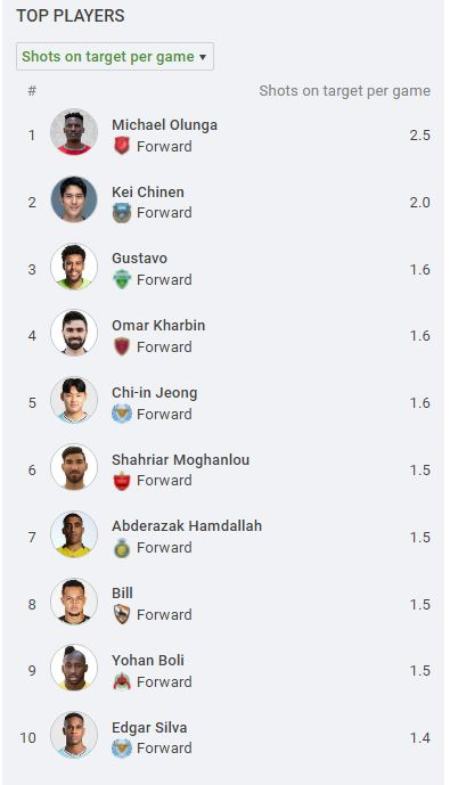Click Yohan Boli's team crest icon
Viewport: 450px width, 785px height.
tap(122, 682)
